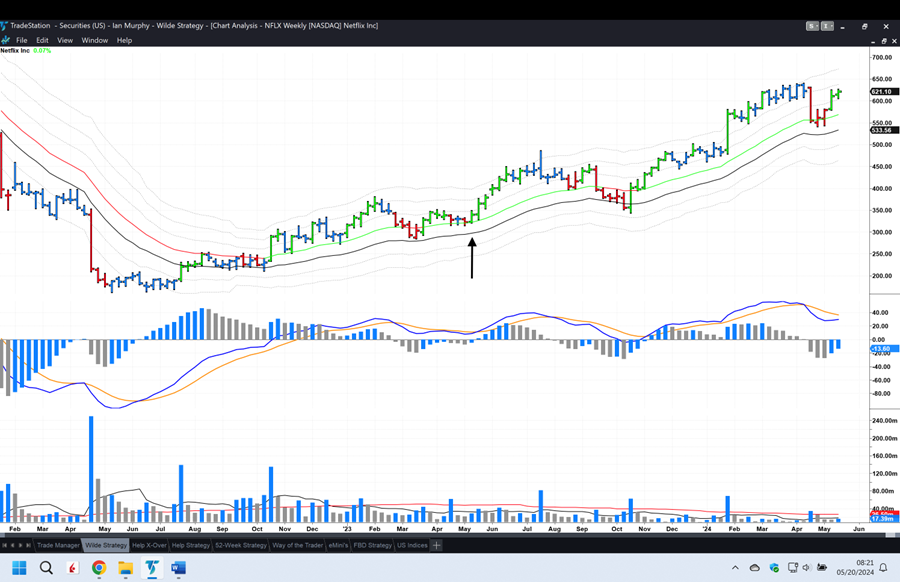Open the Windows Start menu

pyautogui.click(x=19, y=568)
